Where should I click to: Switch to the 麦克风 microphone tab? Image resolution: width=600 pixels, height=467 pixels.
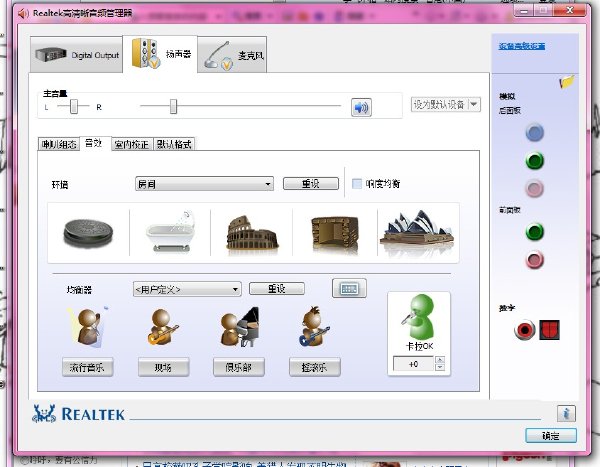click(x=233, y=55)
